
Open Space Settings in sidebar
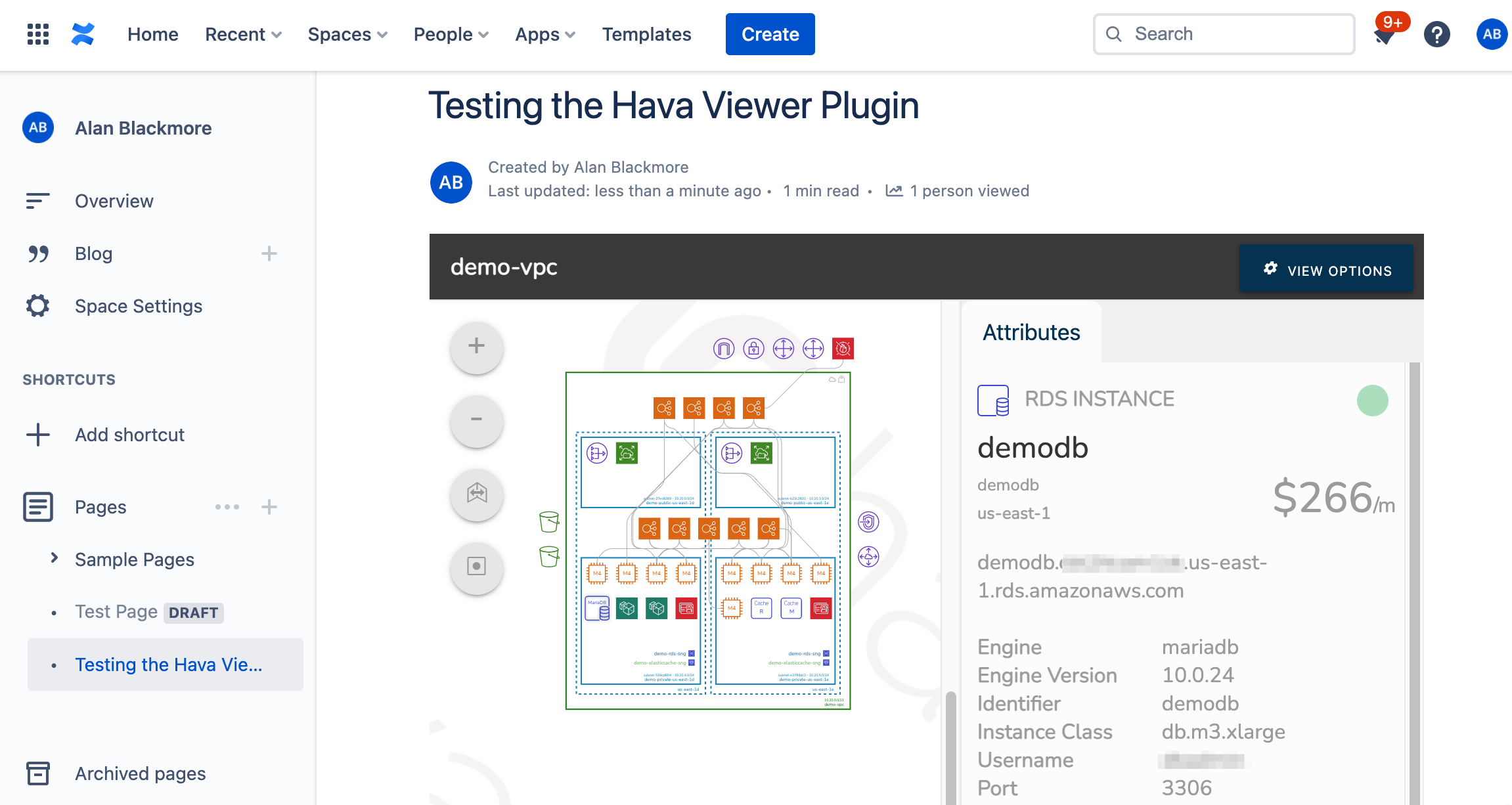tap(139, 306)
